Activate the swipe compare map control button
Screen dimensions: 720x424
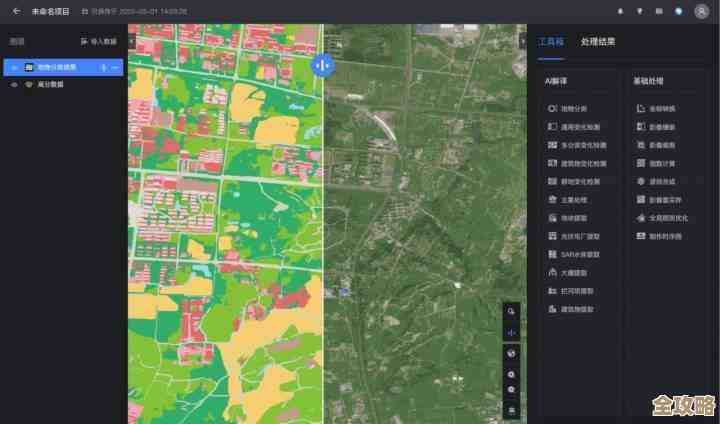coord(511,332)
